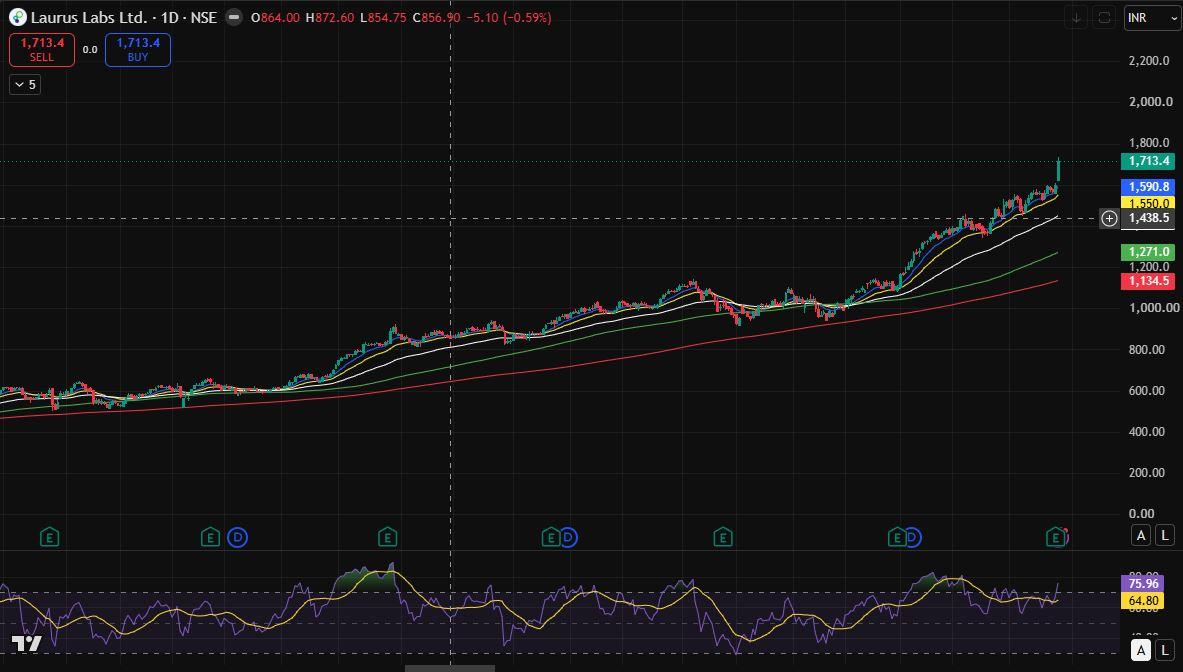The width and height of the screenshot is (1183, 672).
Task: Click the 2,000.0 price axis label
Action: click(x=1151, y=102)
